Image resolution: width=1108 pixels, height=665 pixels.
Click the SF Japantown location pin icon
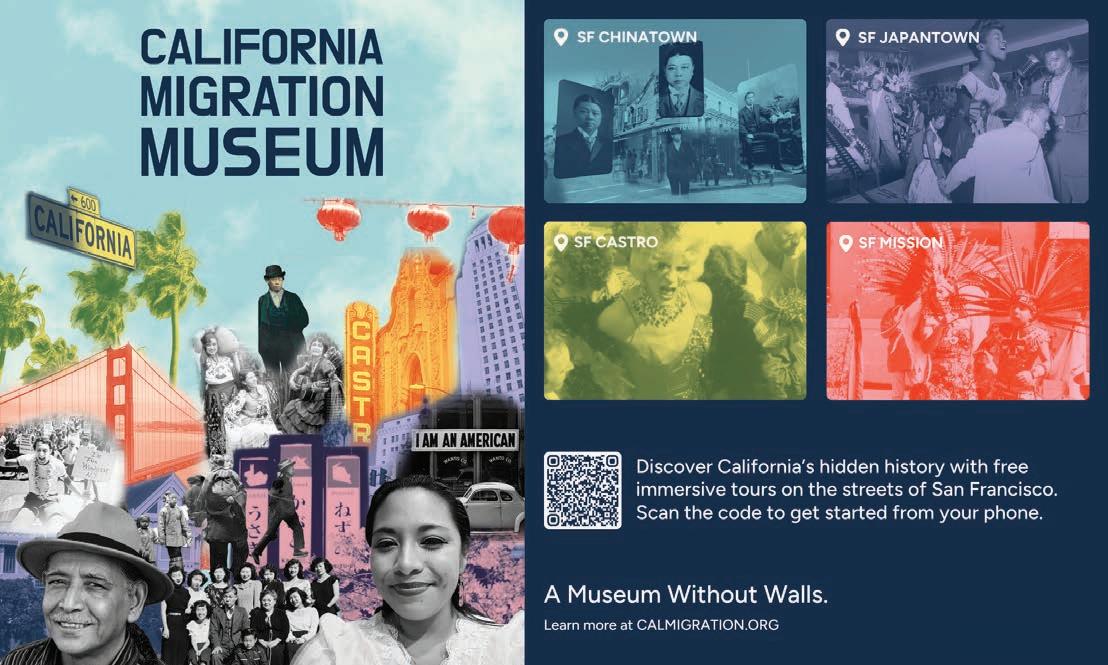point(842,37)
